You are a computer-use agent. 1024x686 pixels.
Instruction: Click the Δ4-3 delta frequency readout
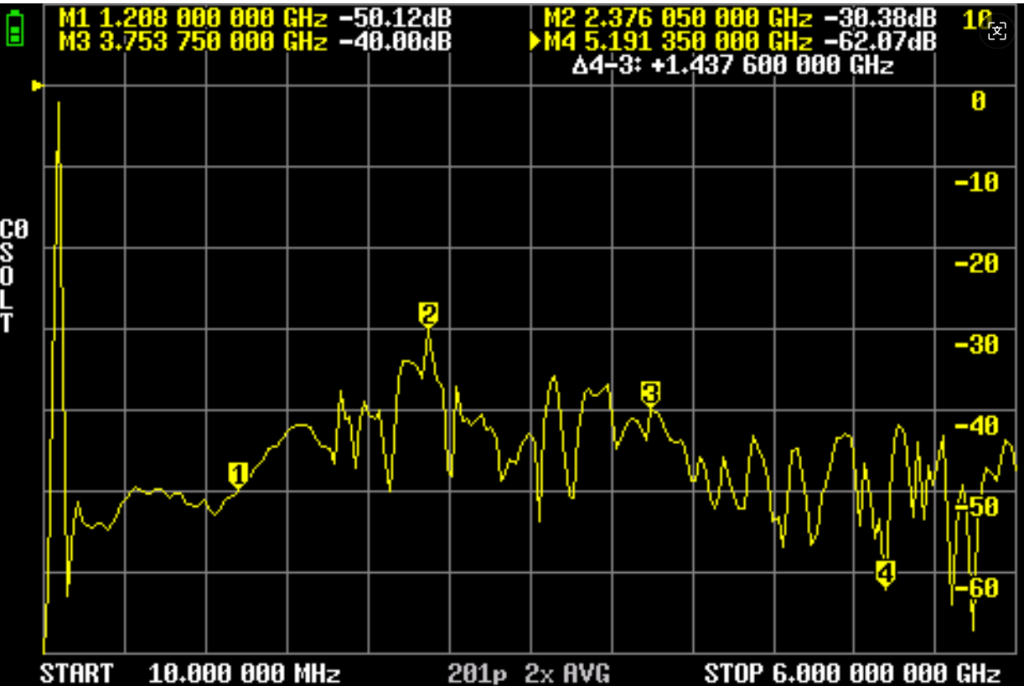point(733,66)
